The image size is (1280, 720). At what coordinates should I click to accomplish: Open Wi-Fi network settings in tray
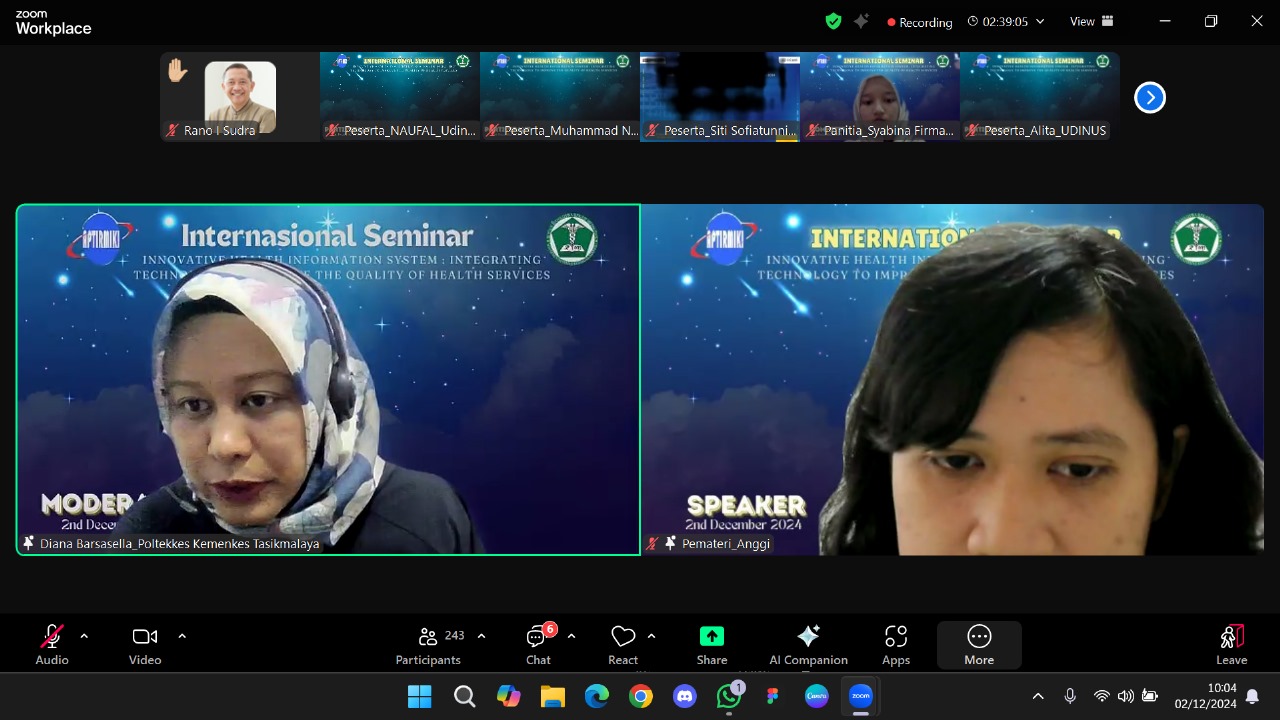tap(1102, 696)
